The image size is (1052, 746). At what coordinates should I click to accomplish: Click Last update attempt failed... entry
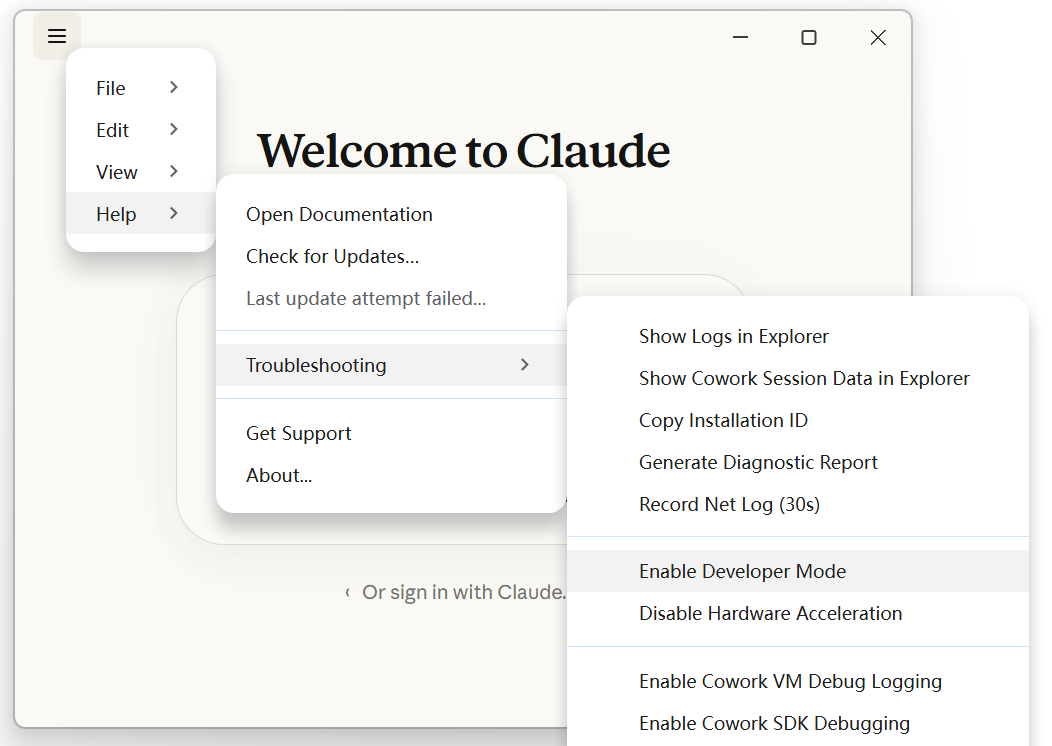[x=391, y=299]
